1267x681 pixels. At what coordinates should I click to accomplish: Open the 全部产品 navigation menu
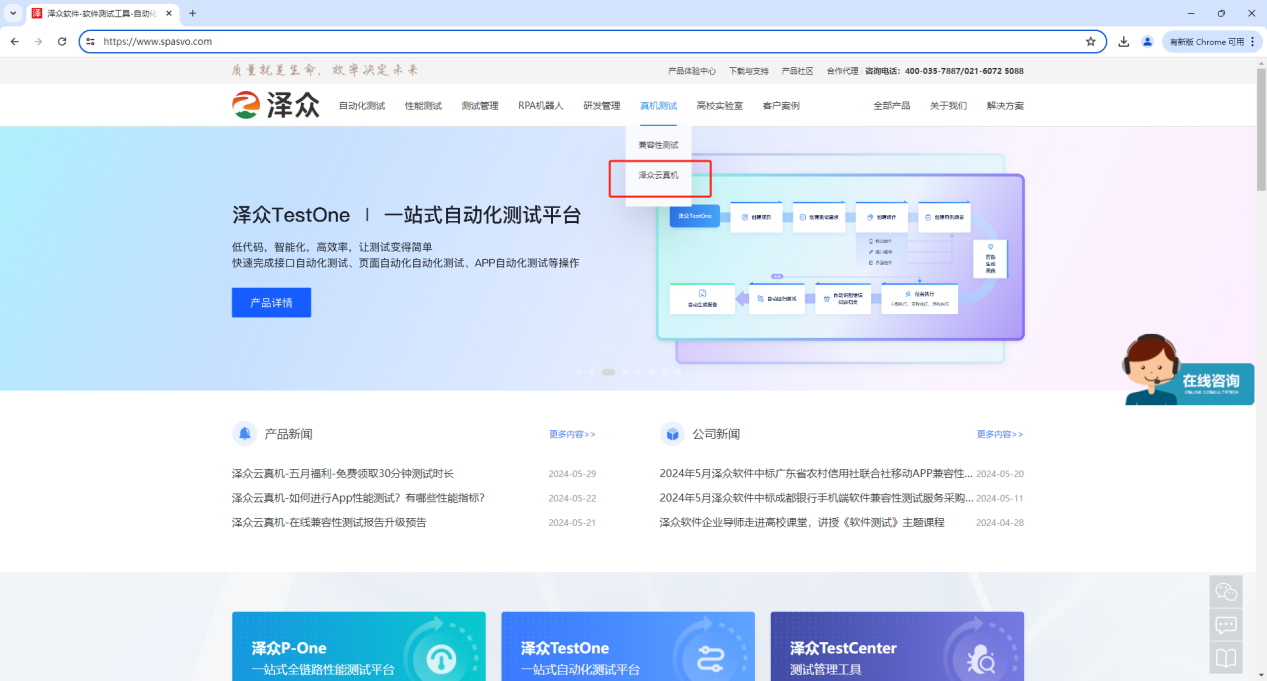tap(891, 106)
